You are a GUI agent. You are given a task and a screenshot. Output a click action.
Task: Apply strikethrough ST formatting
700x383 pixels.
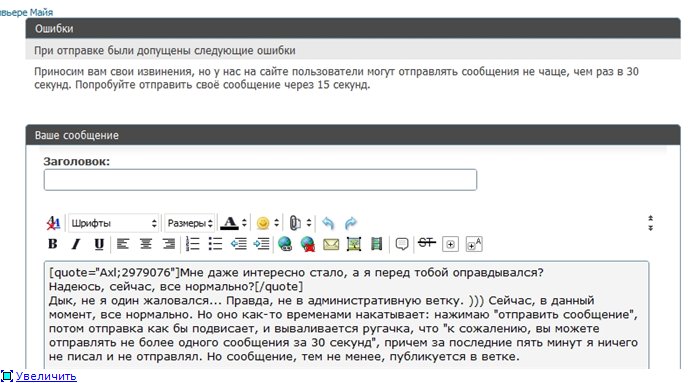(x=426, y=242)
